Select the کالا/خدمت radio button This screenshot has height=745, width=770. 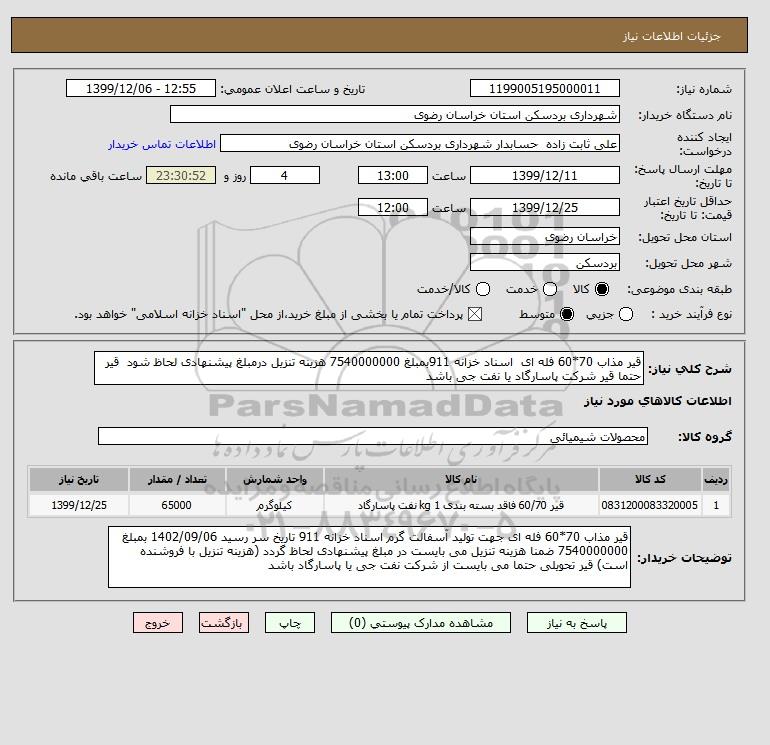click(483, 289)
